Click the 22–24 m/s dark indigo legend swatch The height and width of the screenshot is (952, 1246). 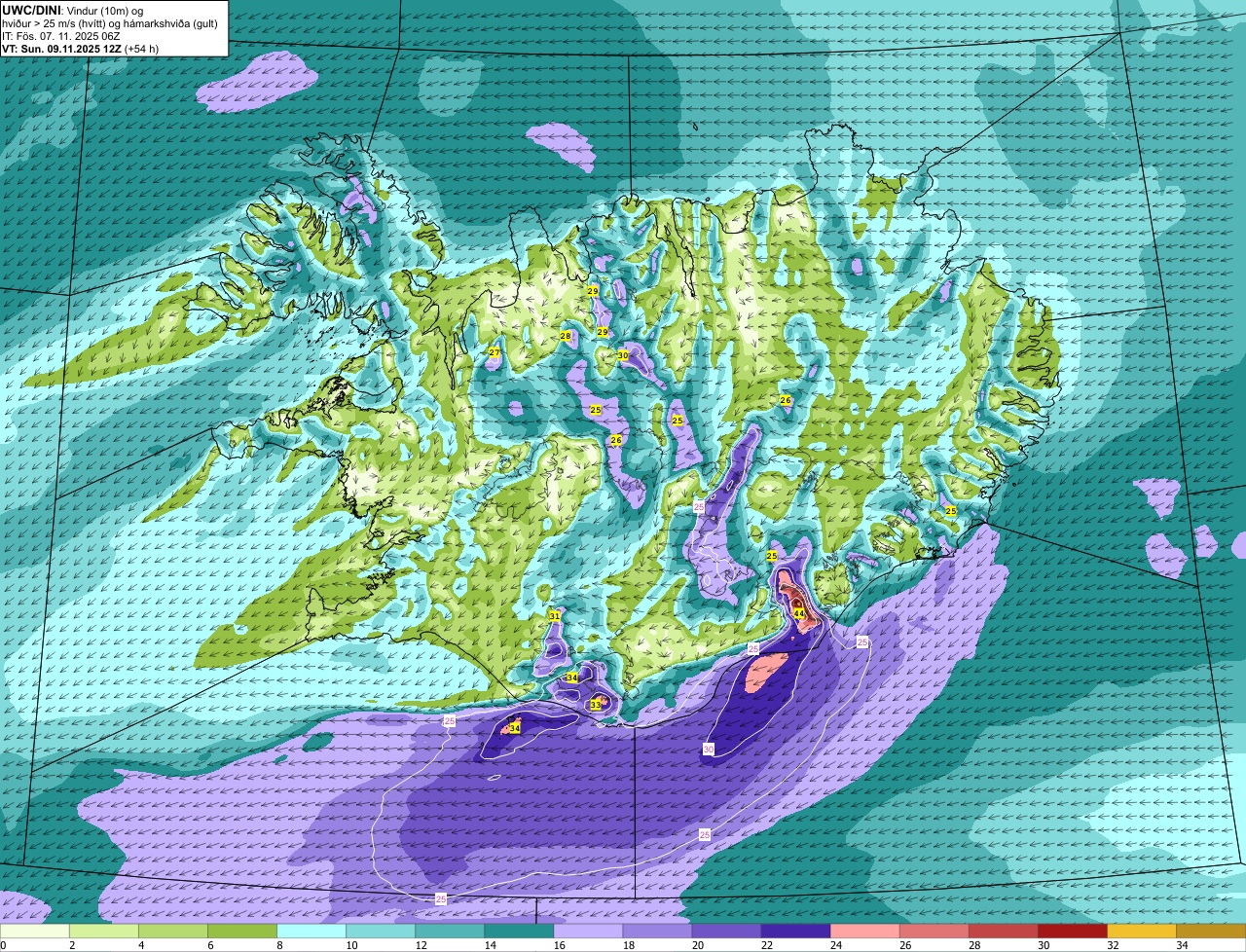[x=795, y=932]
